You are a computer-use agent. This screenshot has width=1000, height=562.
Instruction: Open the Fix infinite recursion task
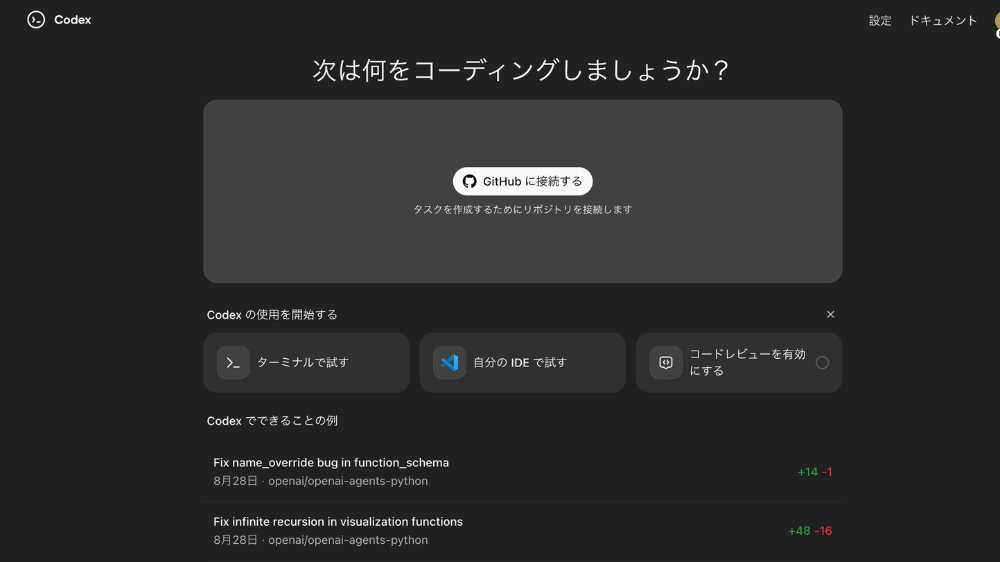point(338,522)
